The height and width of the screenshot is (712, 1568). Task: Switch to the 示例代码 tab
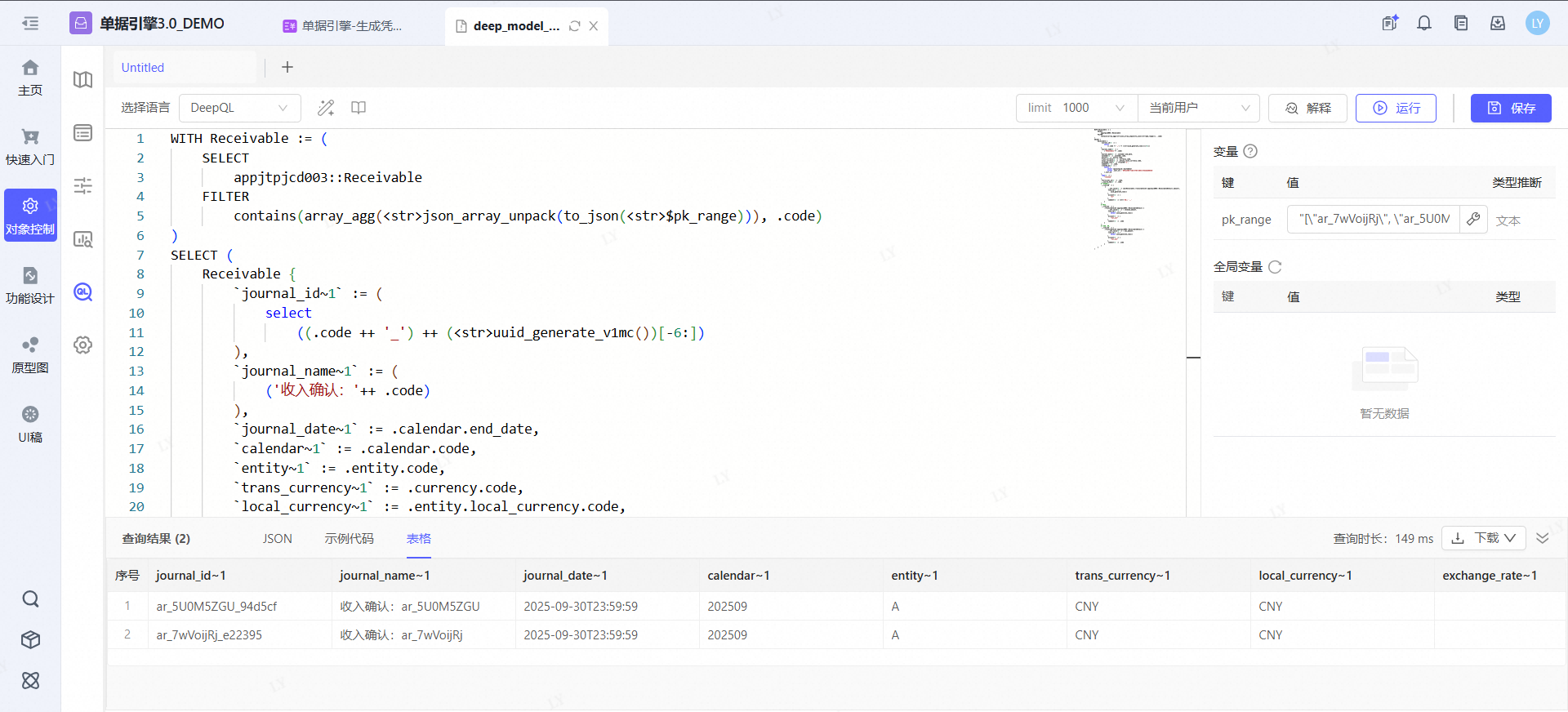click(x=349, y=539)
